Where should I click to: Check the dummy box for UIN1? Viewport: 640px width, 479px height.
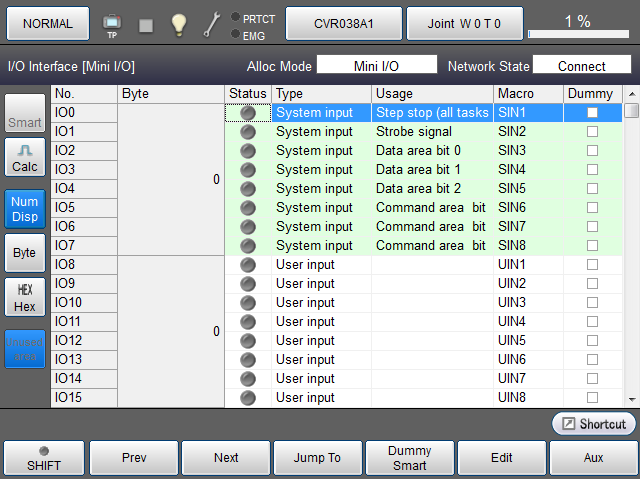click(592, 265)
